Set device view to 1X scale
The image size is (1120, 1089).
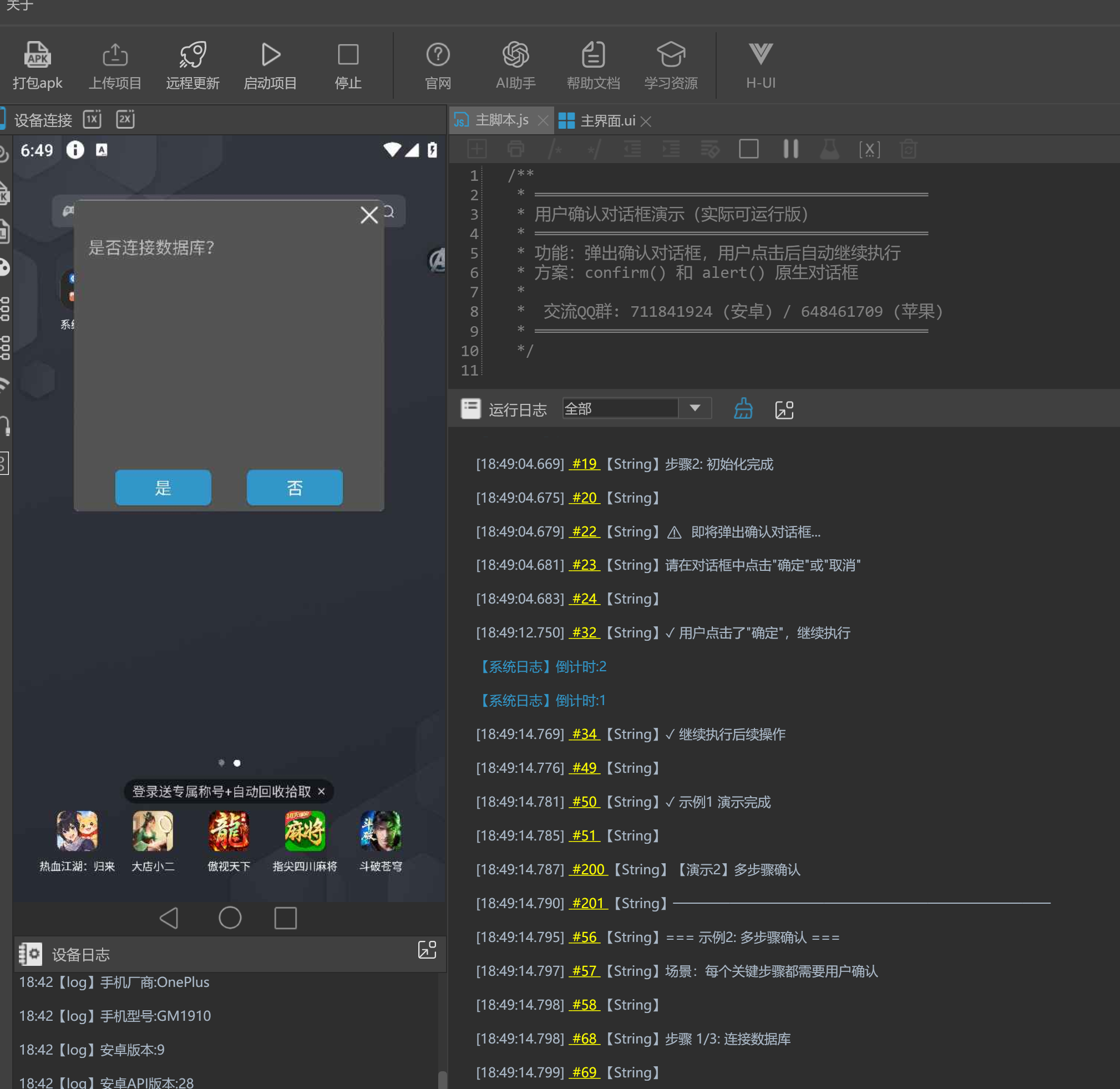pyautogui.click(x=92, y=119)
